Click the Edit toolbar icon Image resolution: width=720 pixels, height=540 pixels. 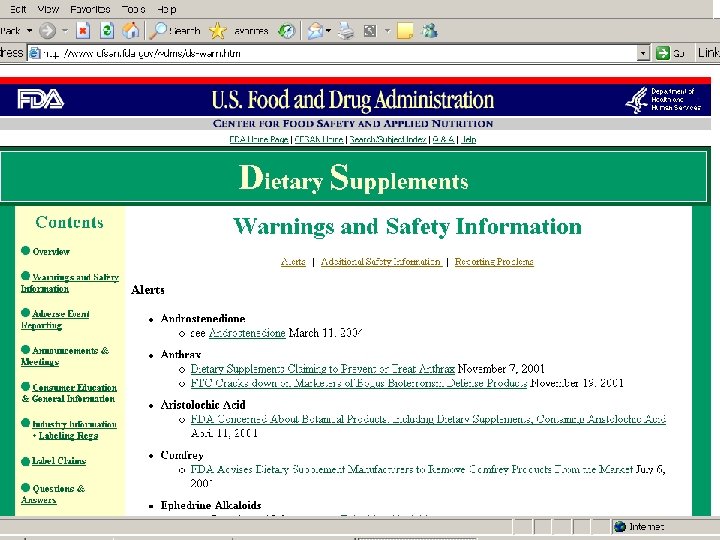pyautogui.click(x=370, y=31)
